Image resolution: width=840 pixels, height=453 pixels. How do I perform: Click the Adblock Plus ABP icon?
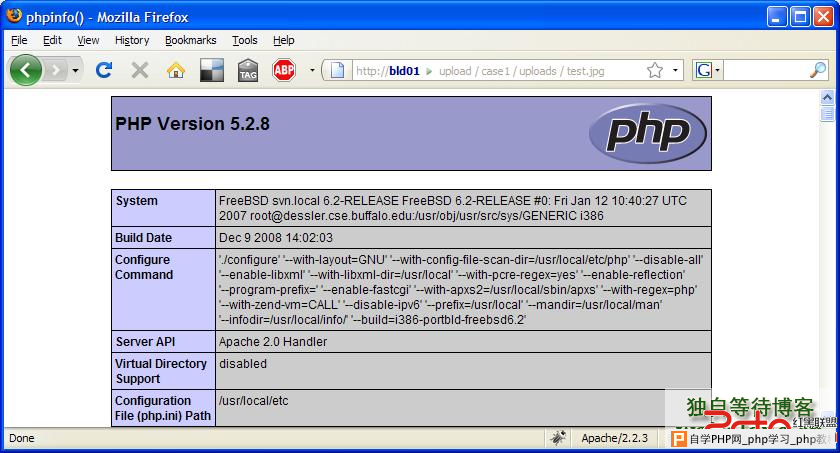click(x=283, y=70)
